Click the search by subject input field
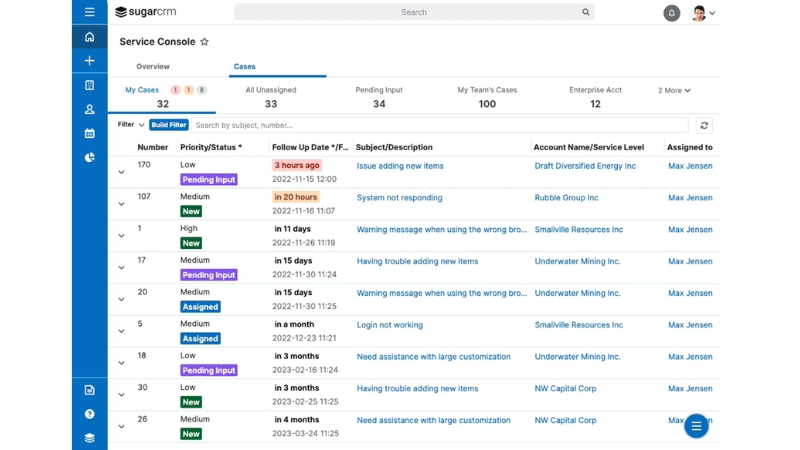This screenshot has height=450, width=800. [438, 126]
